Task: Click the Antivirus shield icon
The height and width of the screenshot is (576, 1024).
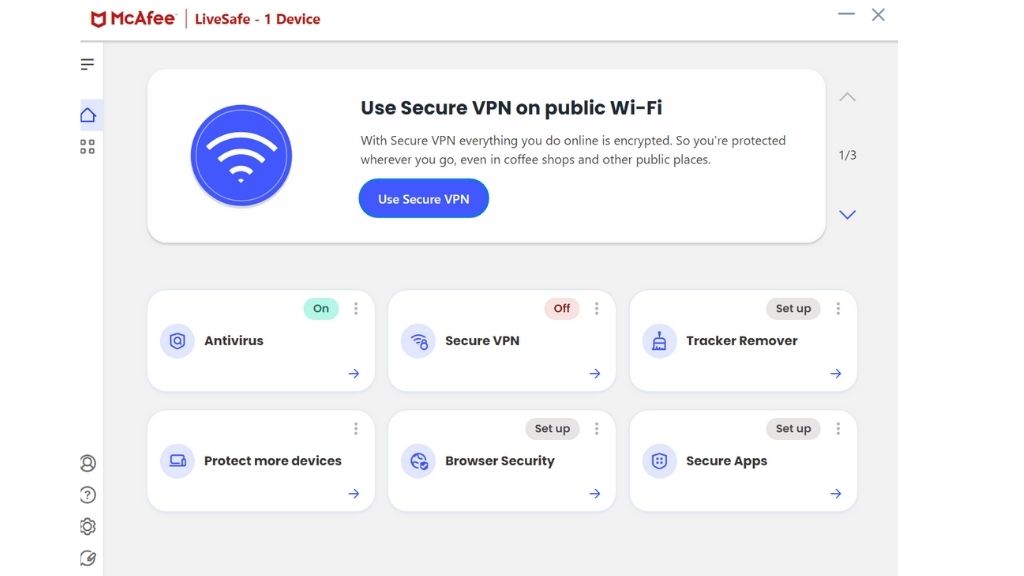Action: (177, 341)
